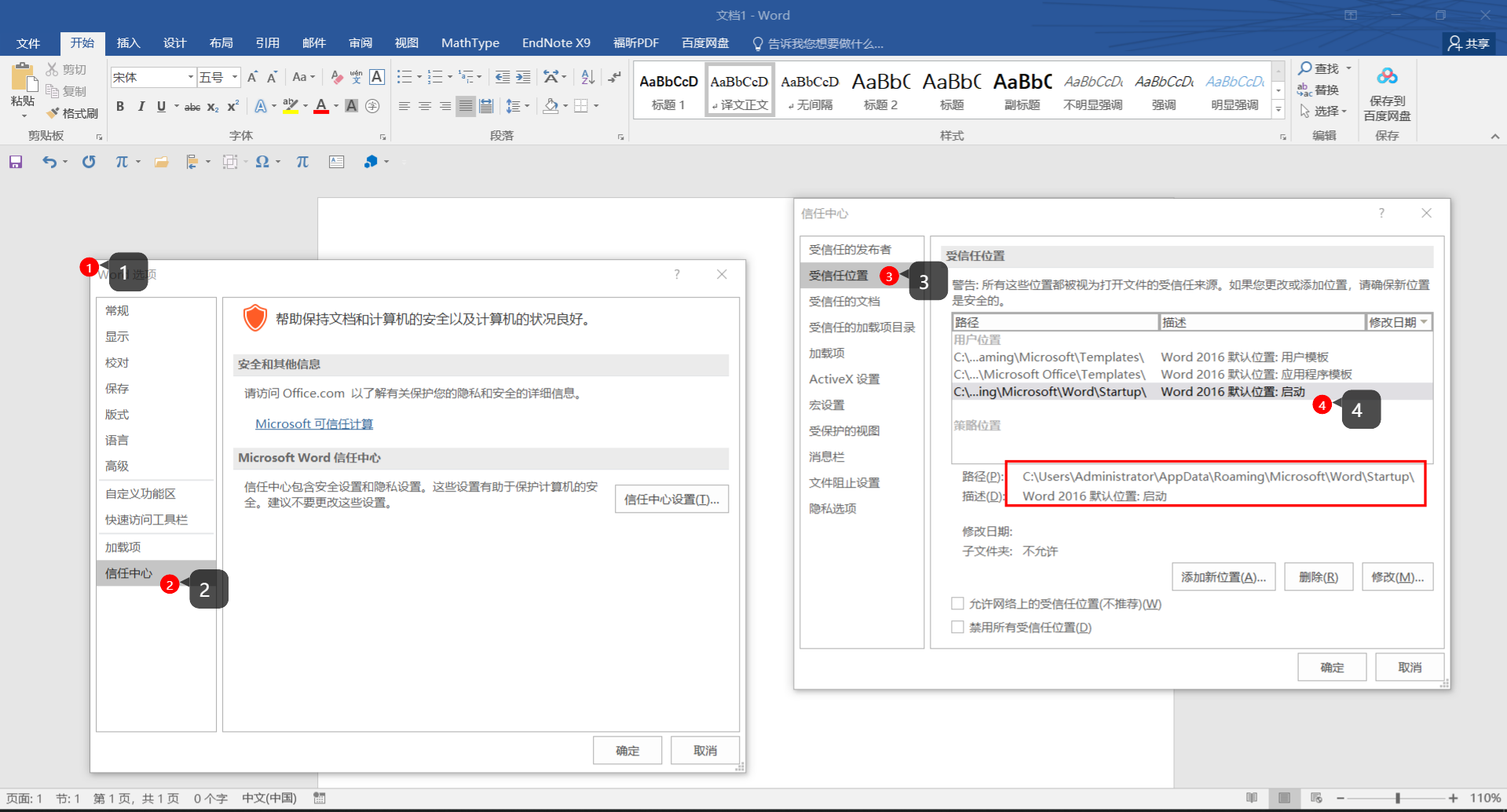Click the Decrease Font Size icon
The image size is (1507, 812).
click(272, 77)
